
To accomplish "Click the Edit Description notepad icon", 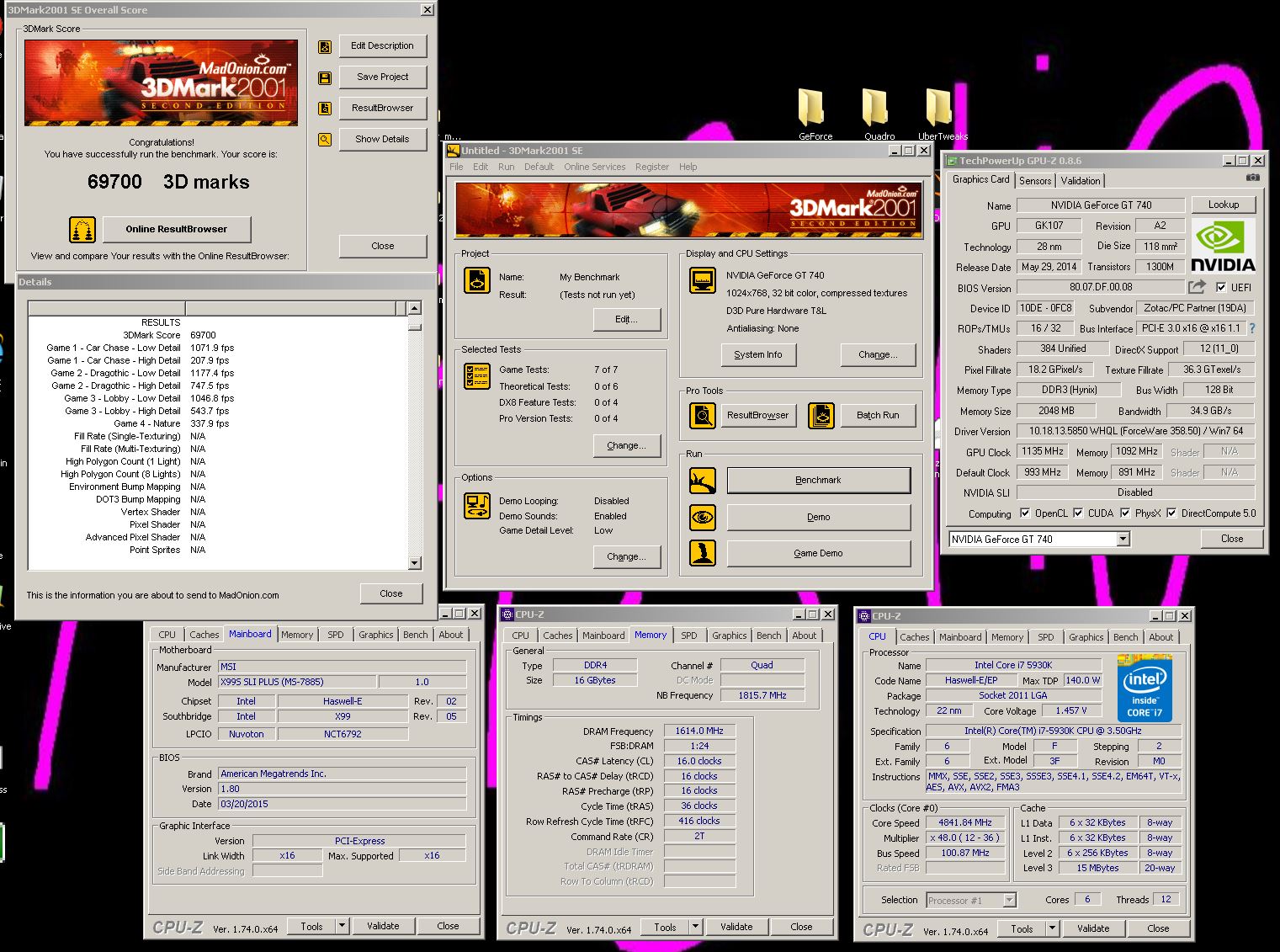I will click(325, 47).
